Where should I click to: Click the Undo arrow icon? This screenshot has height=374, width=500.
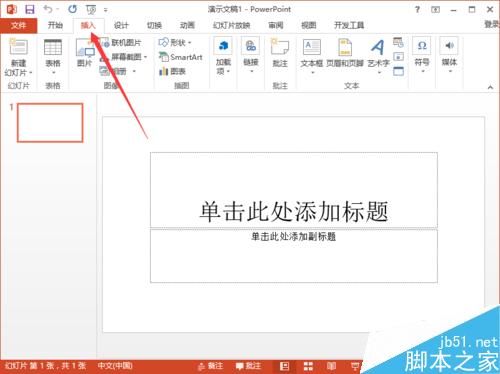coord(48,9)
